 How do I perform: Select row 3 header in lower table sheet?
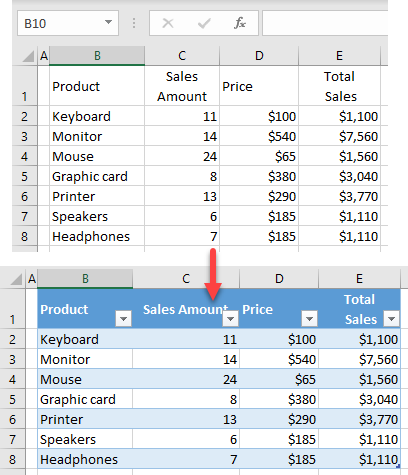(13, 359)
